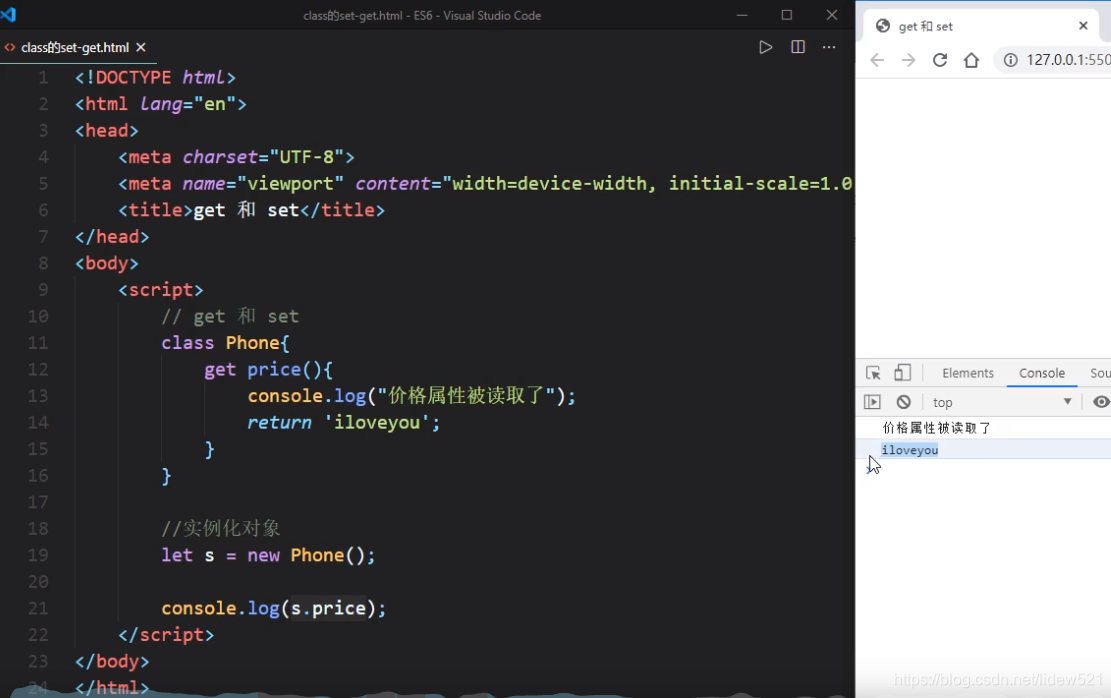Image resolution: width=1111 pixels, height=698 pixels.
Task: Close the Visual Studio Code window
Action: [832, 15]
